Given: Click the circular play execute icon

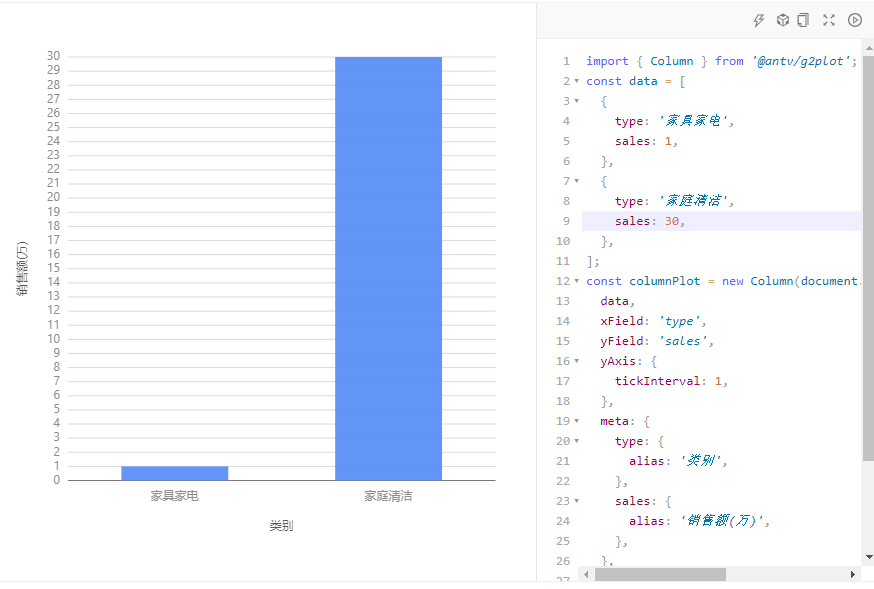Looking at the screenshot, I should [x=854, y=19].
